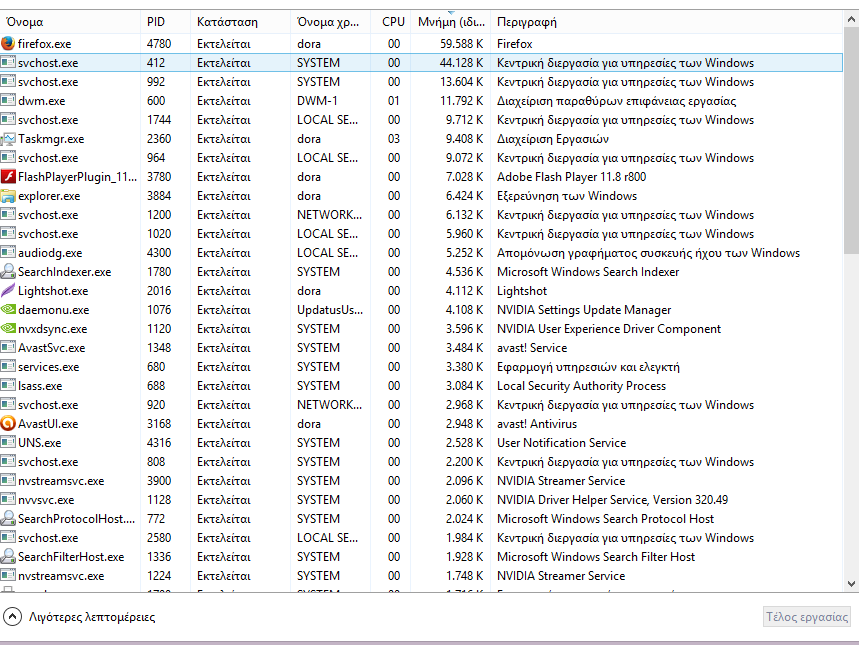The image size is (859, 645).
Task: Sort by Όνομα χρήστη column header
Action: (330, 22)
